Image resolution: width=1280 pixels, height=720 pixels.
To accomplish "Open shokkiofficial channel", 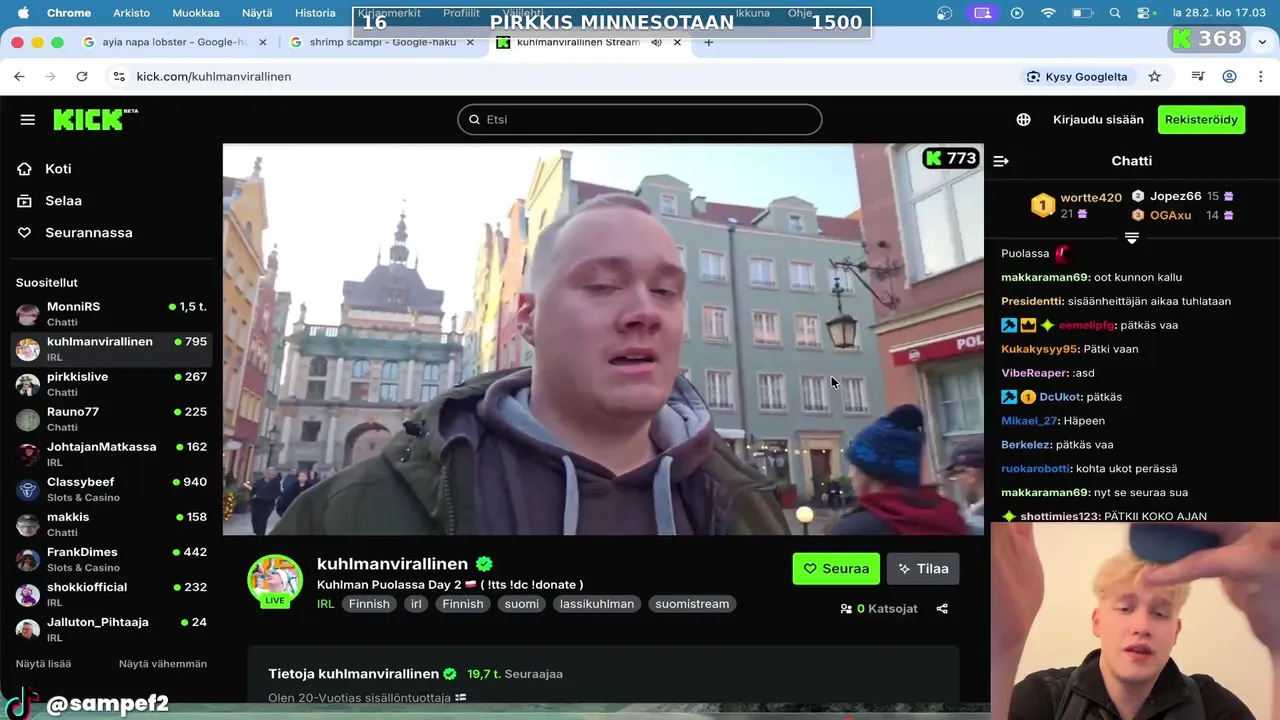I will pyautogui.click(x=111, y=594).
